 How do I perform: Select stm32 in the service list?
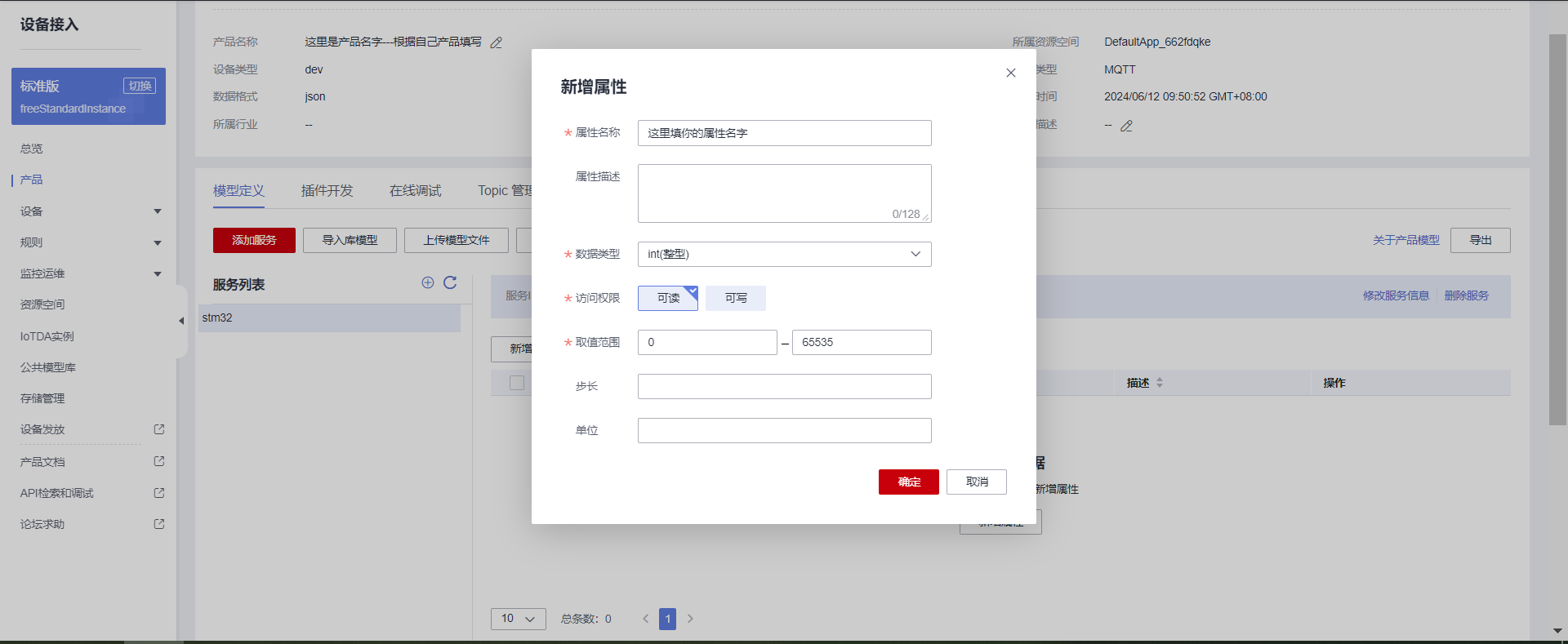329,318
